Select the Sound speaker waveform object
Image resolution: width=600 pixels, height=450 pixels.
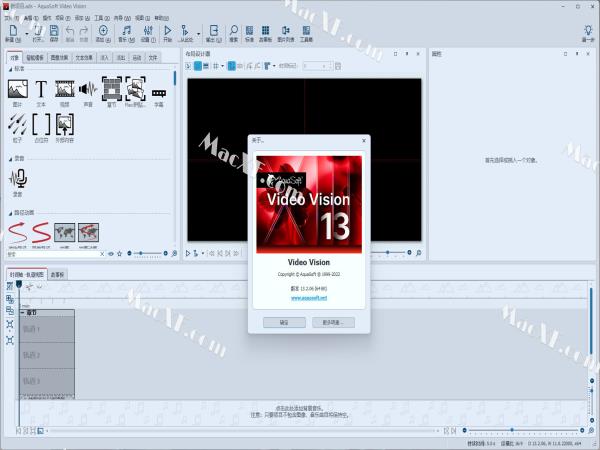88,89
